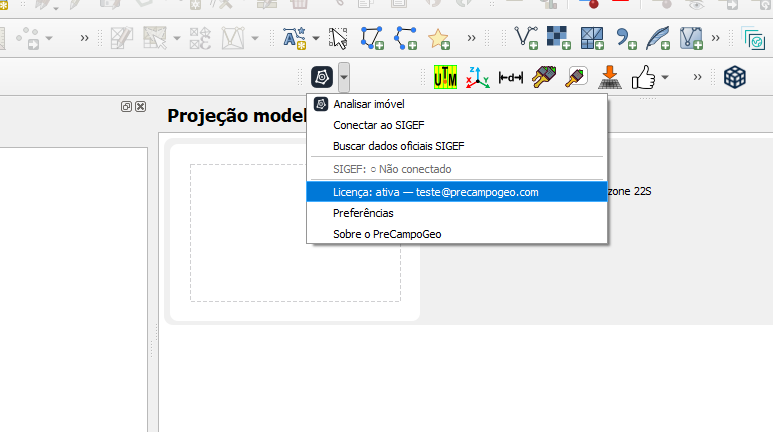Click the Projeção model heading text

coord(237,116)
